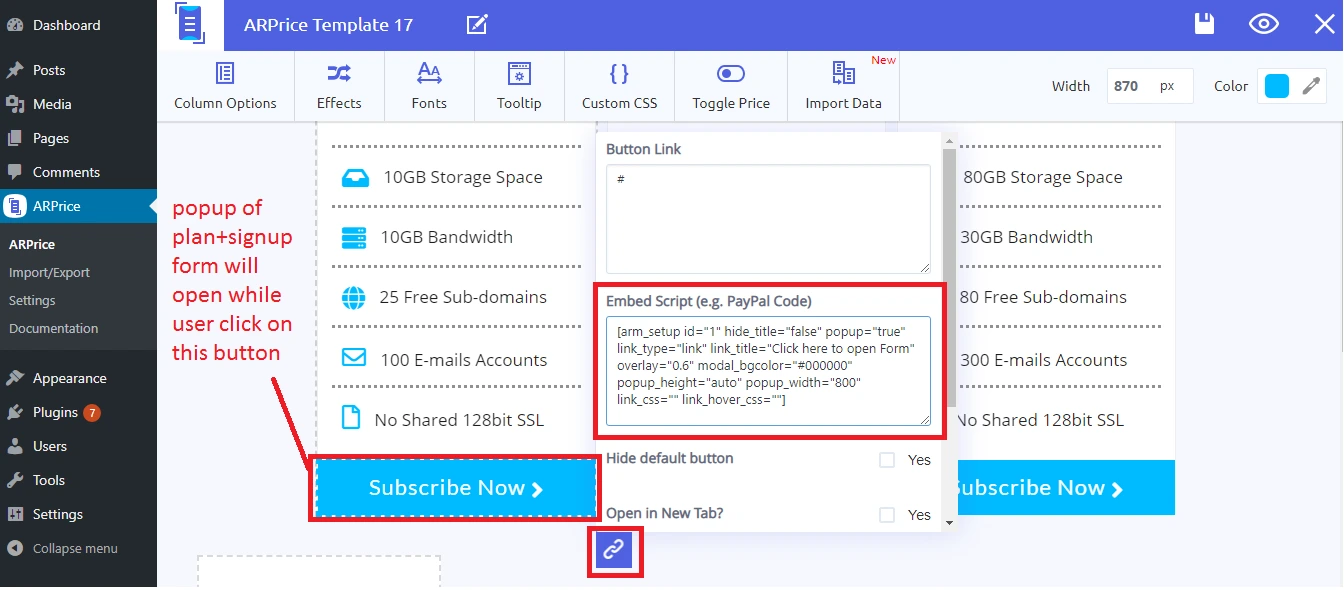Open Toggle Price options

[731, 86]
